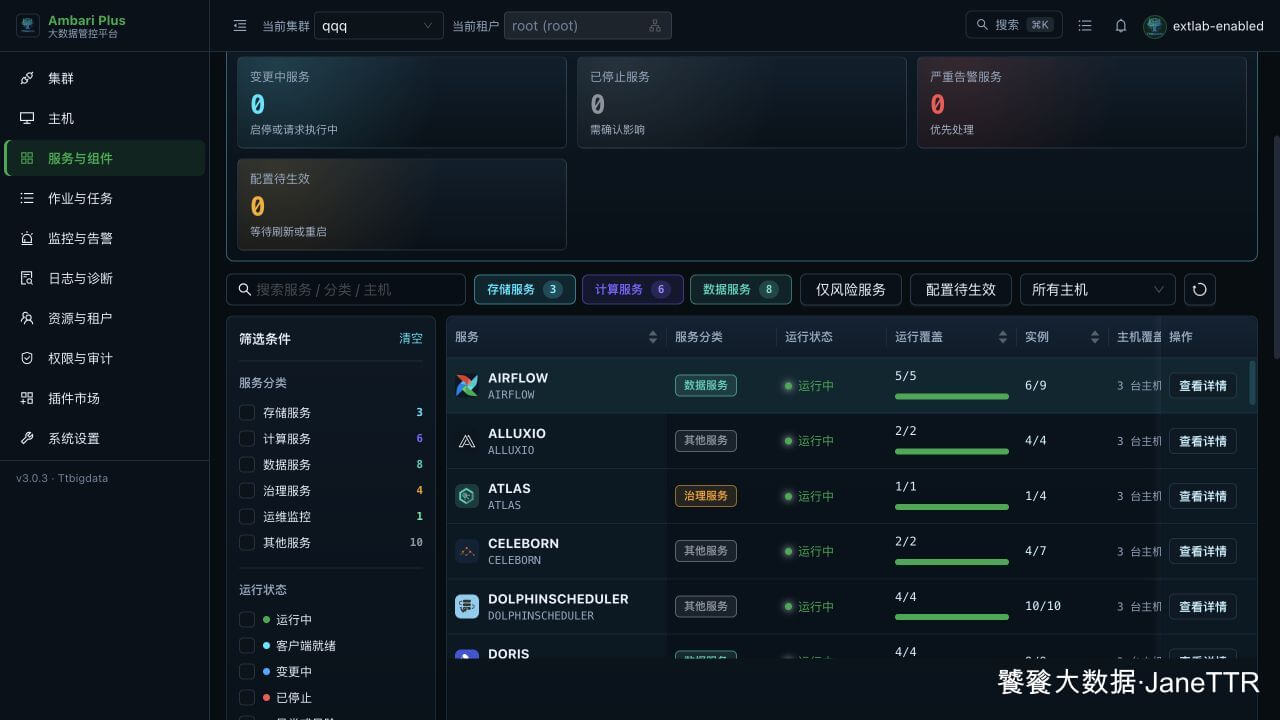1280x720 pixels.
Task: Open the global 搜索 ⌘K search box
Action: (x=1014, y=25)
